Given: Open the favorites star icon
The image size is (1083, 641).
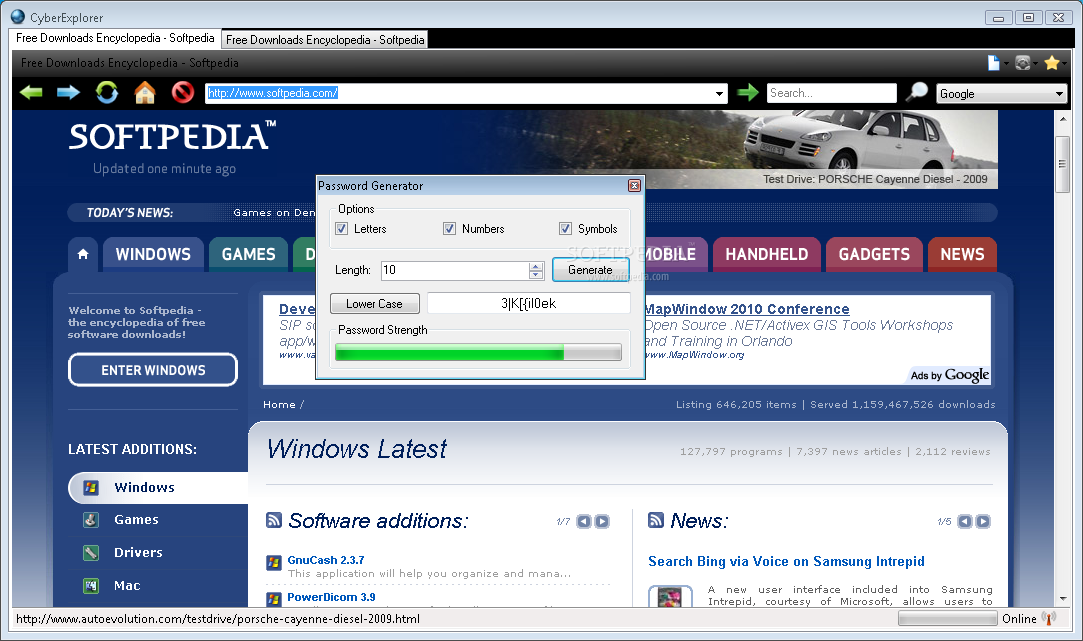Looking at the screenshot, I should point(1052,63).
